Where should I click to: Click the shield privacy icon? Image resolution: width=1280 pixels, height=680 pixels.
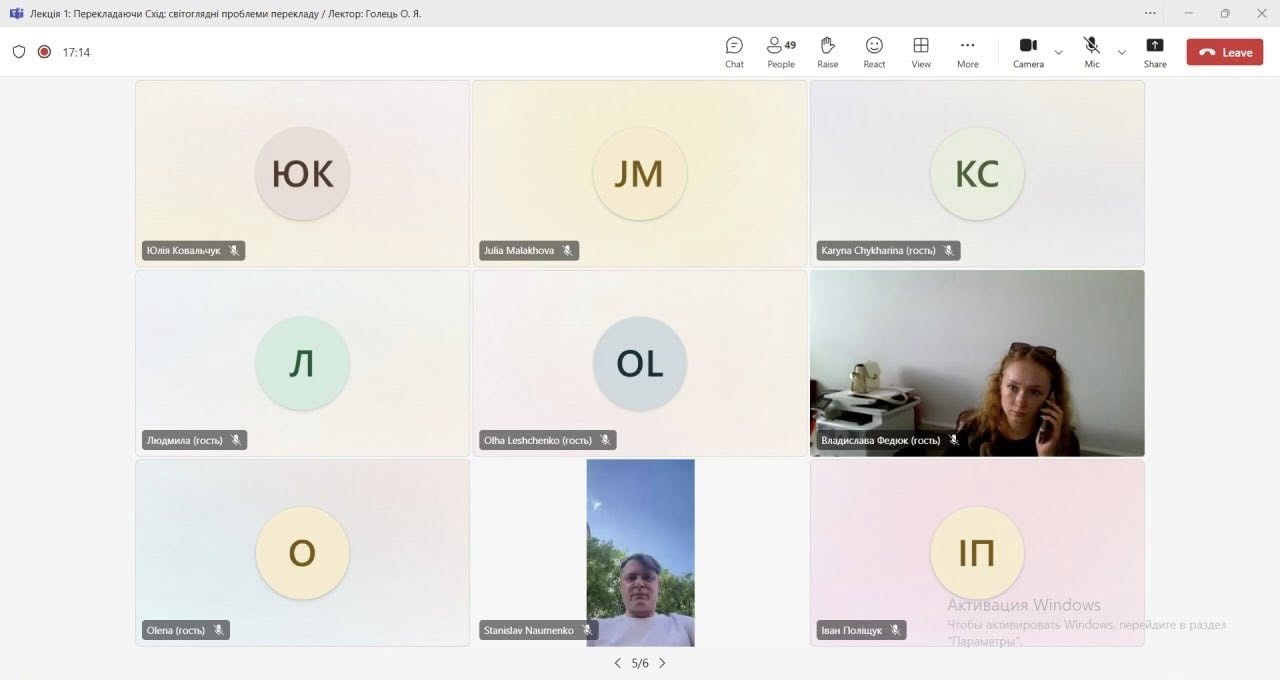[x=19, y=52]
